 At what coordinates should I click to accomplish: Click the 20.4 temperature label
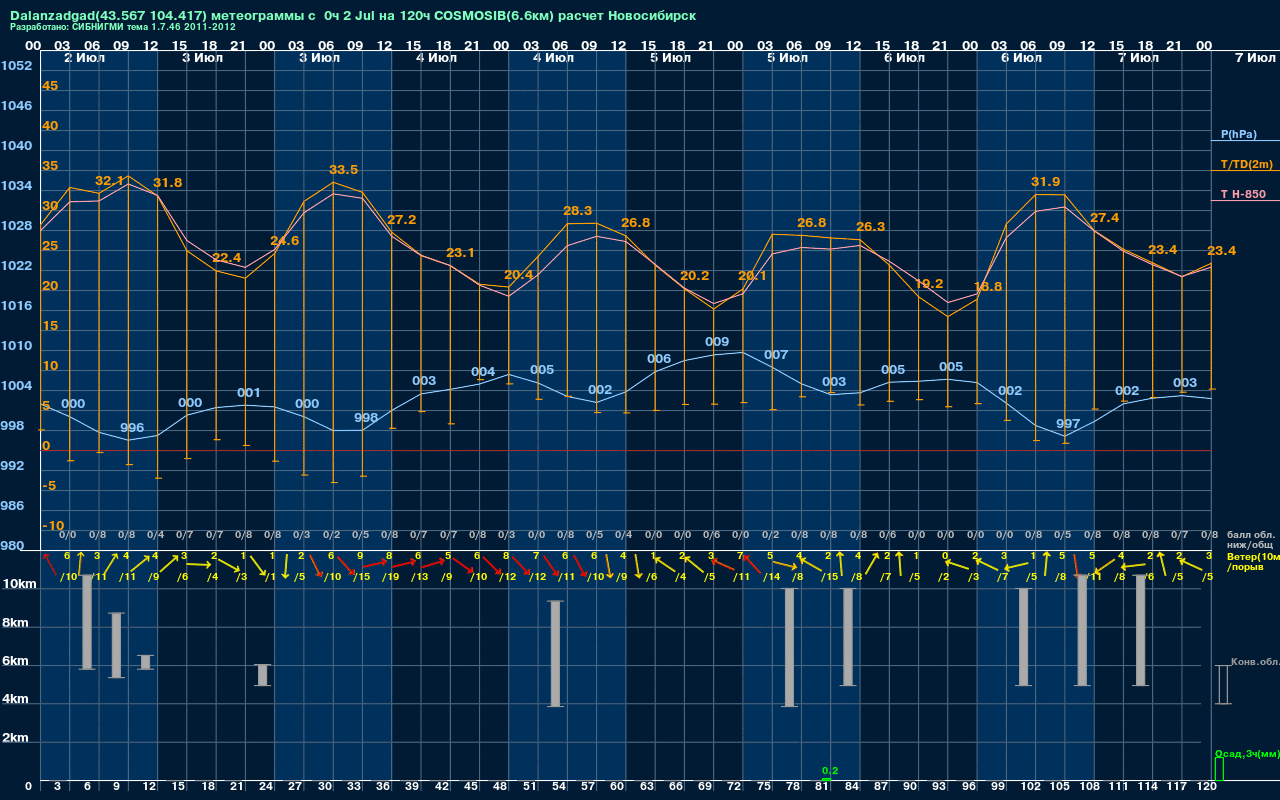[519, 275]
